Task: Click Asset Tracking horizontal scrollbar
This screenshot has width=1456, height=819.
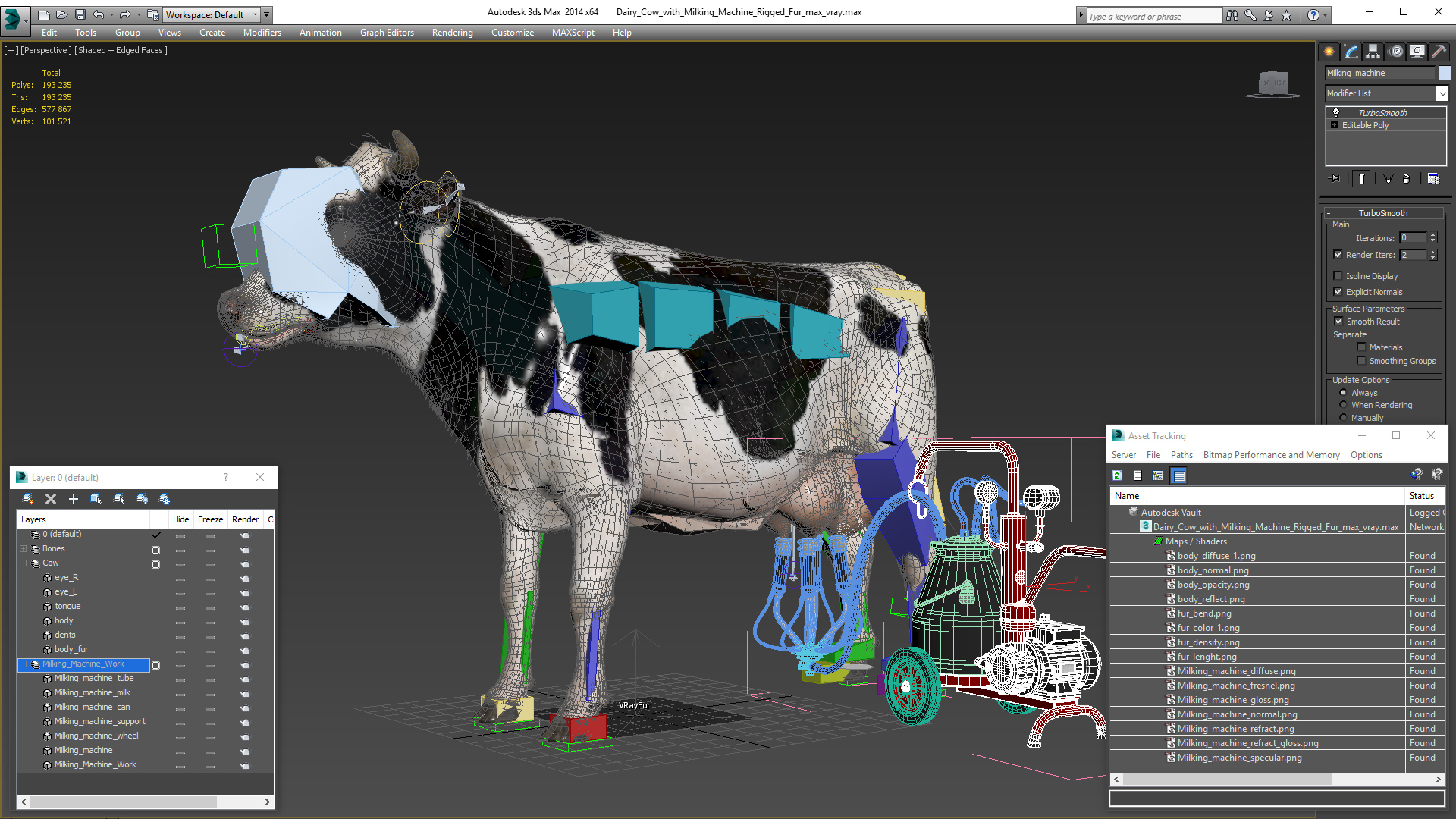Action: click(x=1278, y=780)
